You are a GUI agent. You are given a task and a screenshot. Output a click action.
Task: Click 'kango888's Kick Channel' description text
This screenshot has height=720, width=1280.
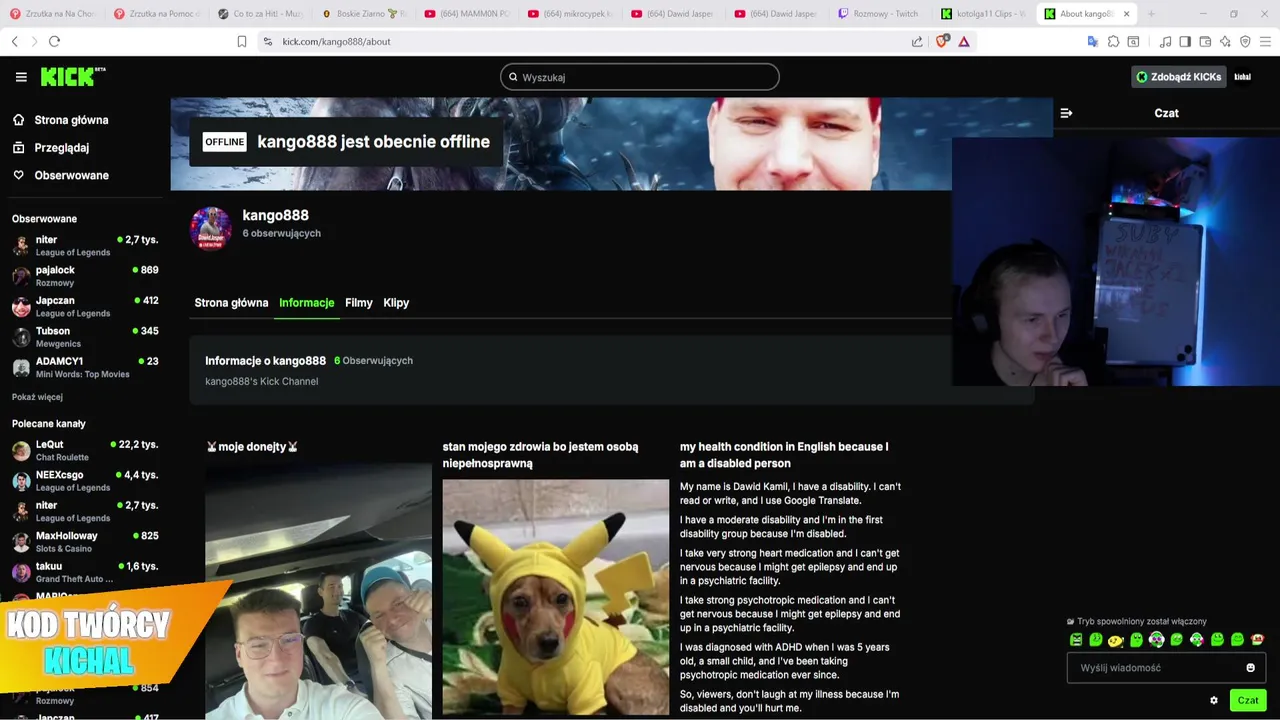click(261, 381)
